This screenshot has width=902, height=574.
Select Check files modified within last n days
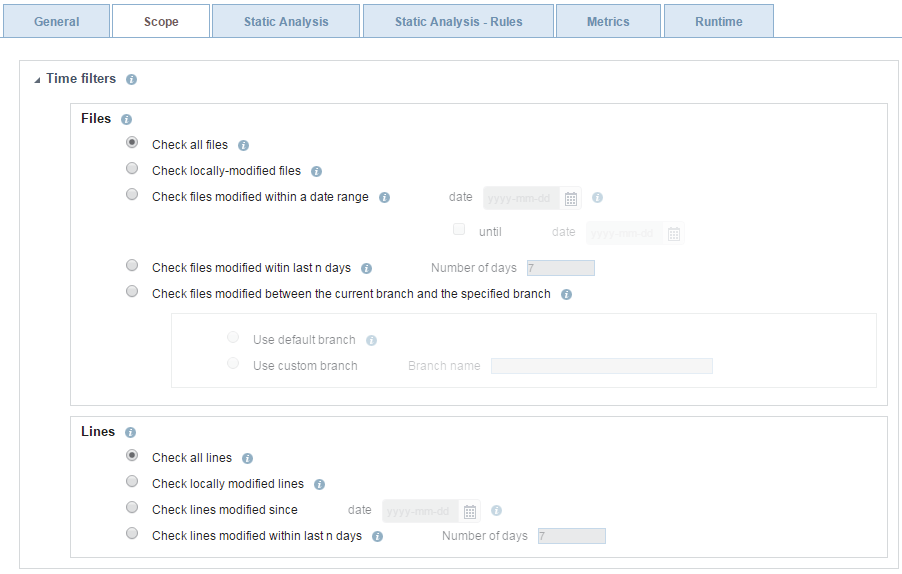pos(132,265)
